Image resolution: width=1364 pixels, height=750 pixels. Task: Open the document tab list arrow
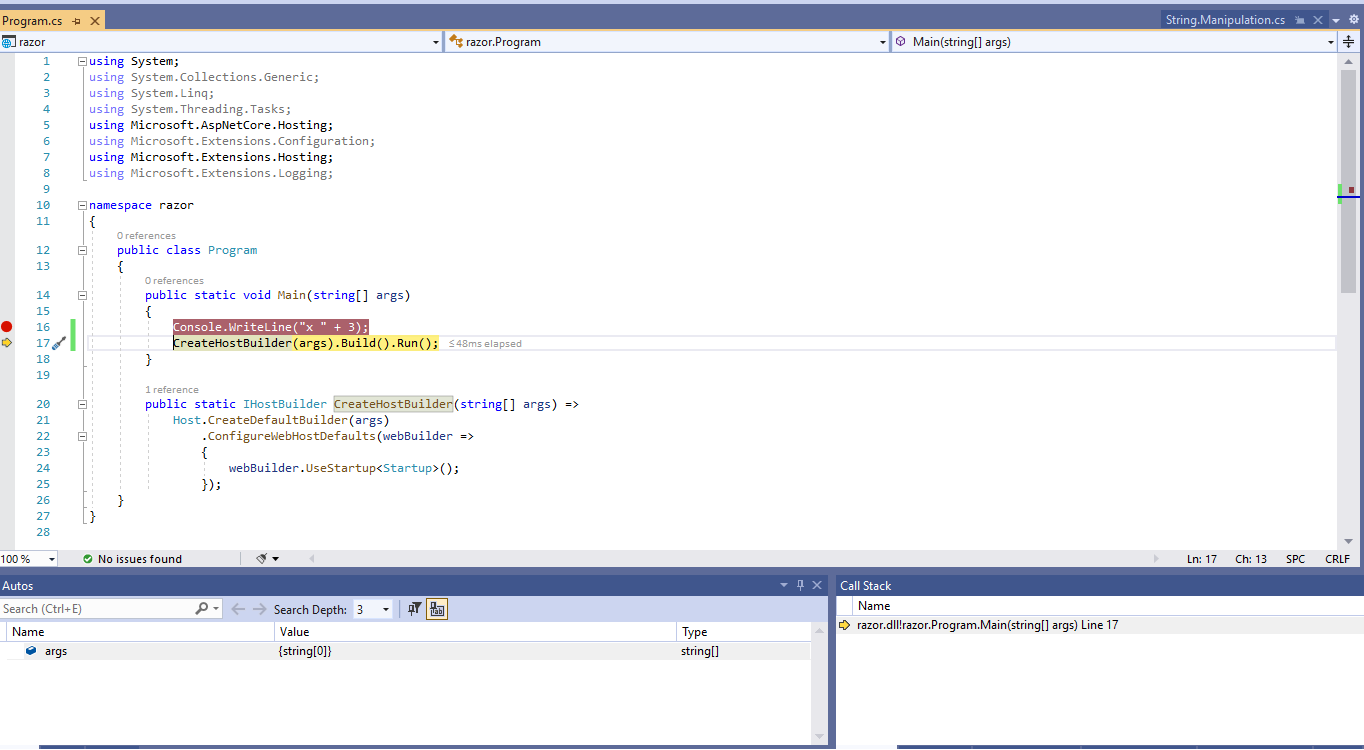coord(1337,20)
